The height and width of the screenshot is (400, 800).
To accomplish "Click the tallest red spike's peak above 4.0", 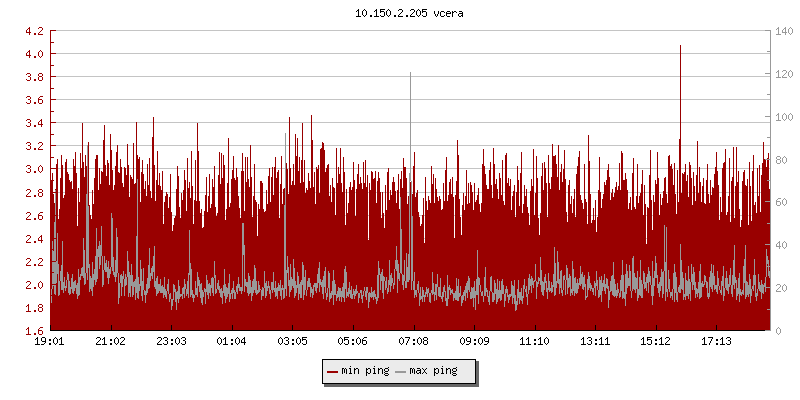I will tap(680, 46).
